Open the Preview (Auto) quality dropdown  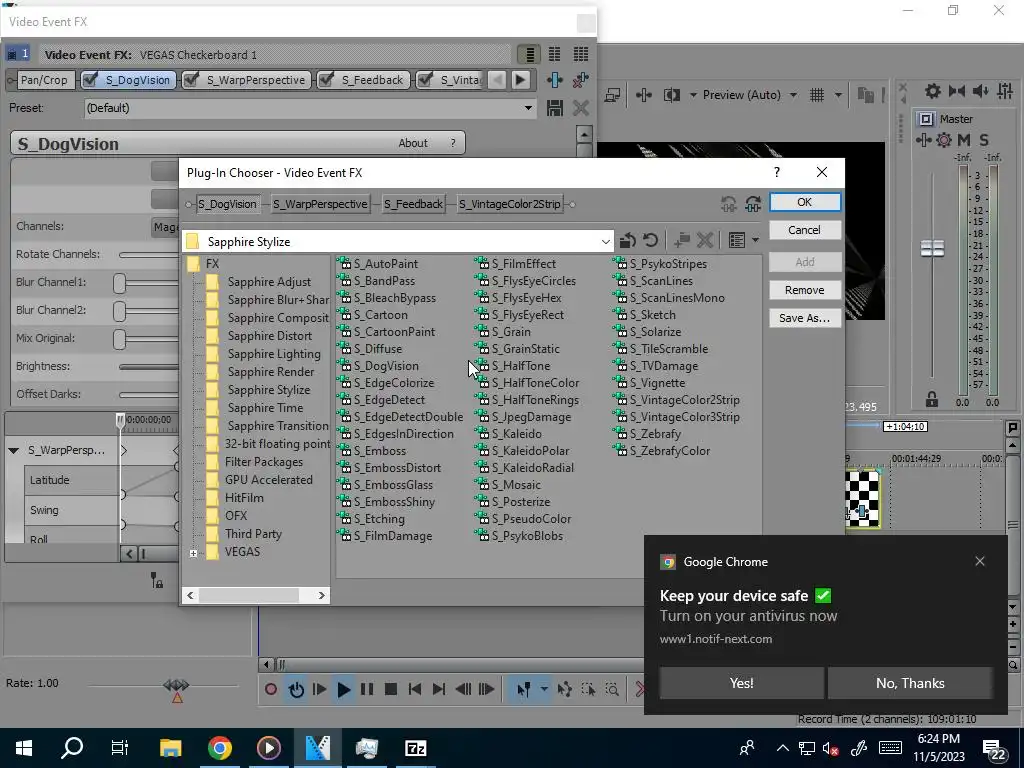793,95
